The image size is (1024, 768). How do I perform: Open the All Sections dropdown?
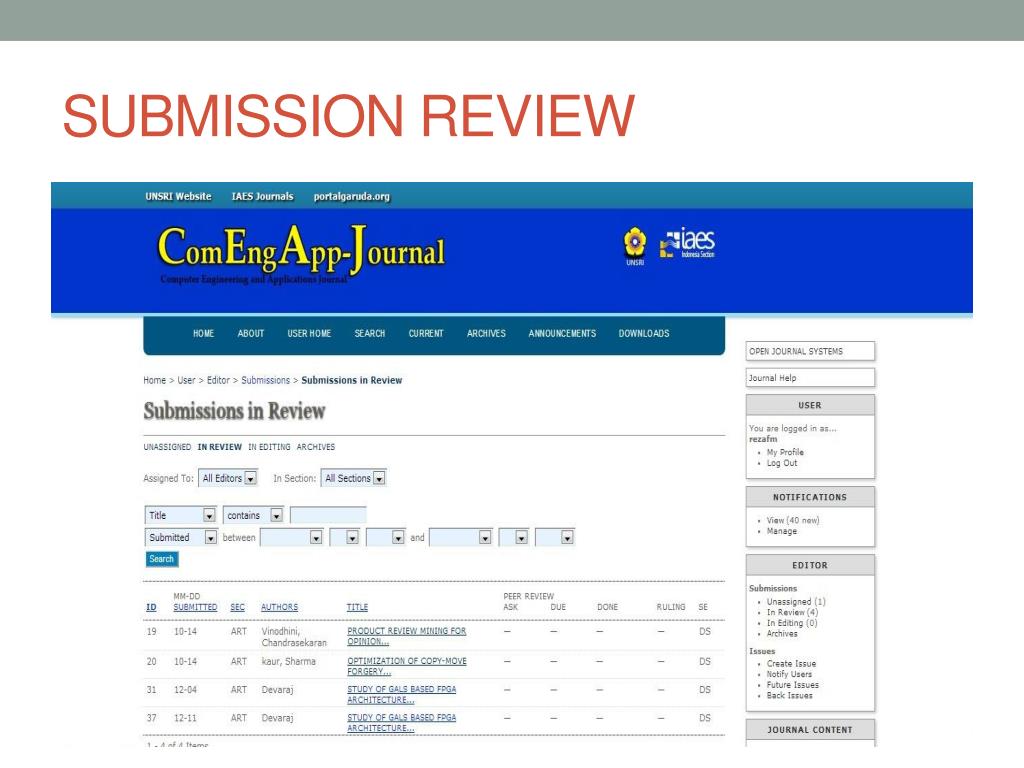tap(353, 478)
